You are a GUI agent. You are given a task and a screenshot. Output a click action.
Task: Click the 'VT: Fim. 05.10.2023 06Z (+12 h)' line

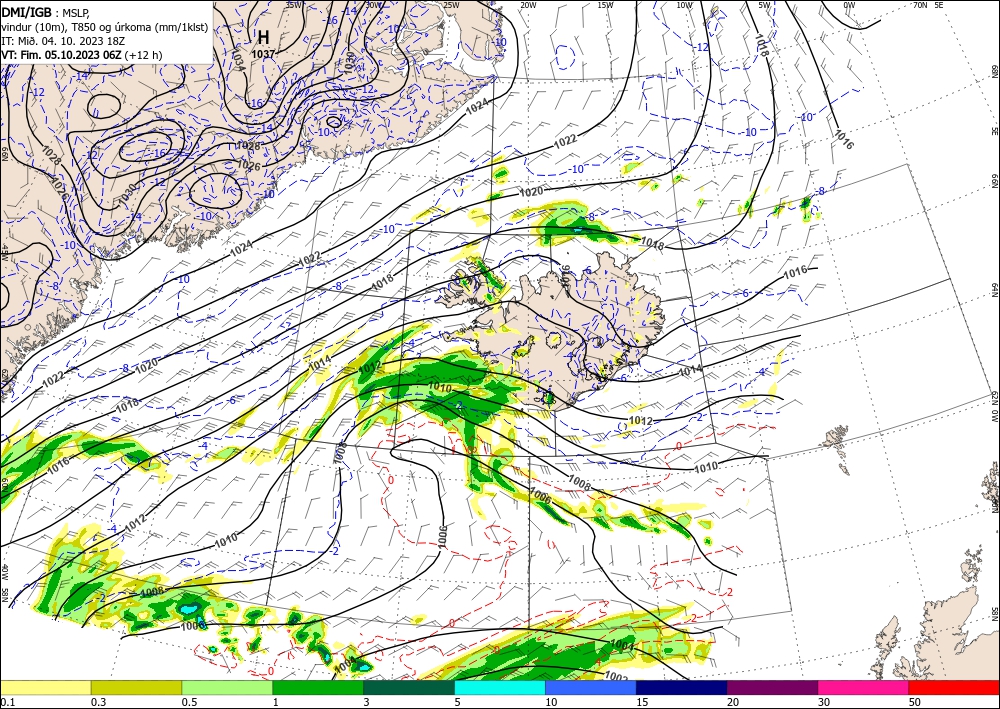(82, 55)
